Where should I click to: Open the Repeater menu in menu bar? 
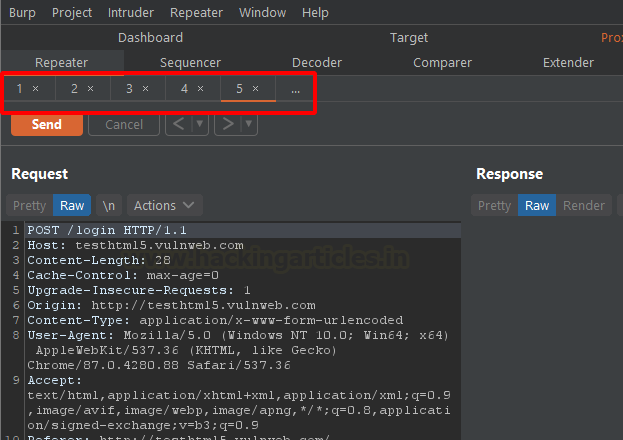196,13
